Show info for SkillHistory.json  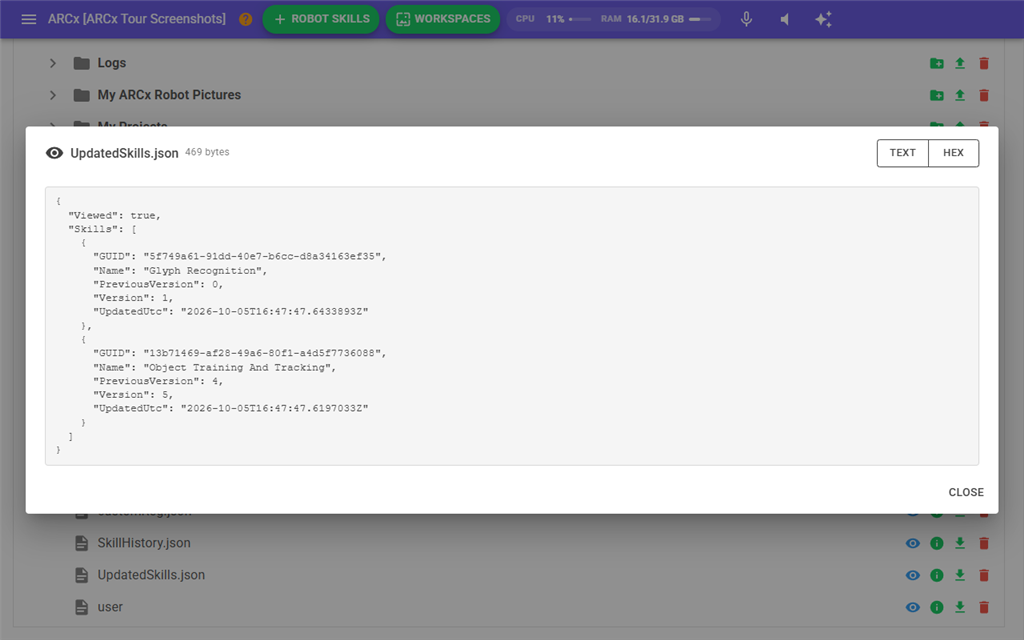tap(936, 543)
